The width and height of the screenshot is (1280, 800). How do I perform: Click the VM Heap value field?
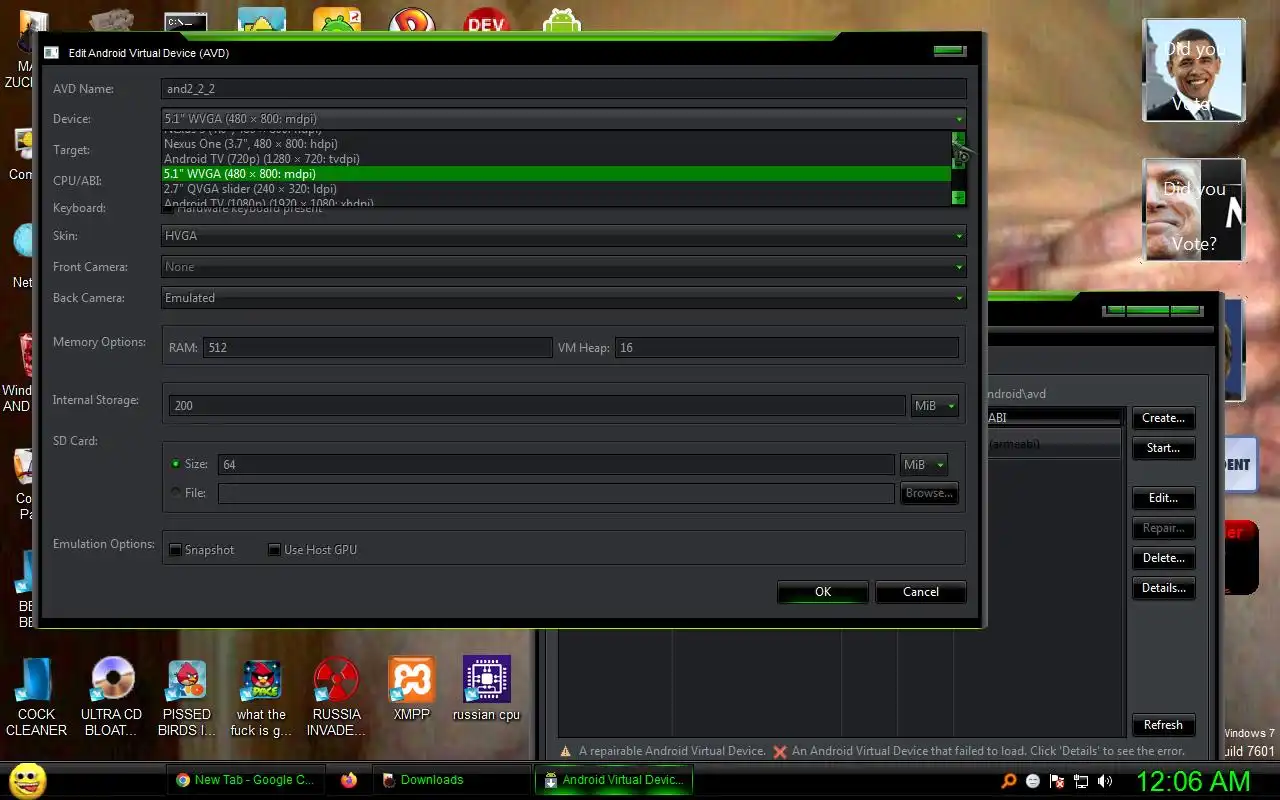[787, 348]
